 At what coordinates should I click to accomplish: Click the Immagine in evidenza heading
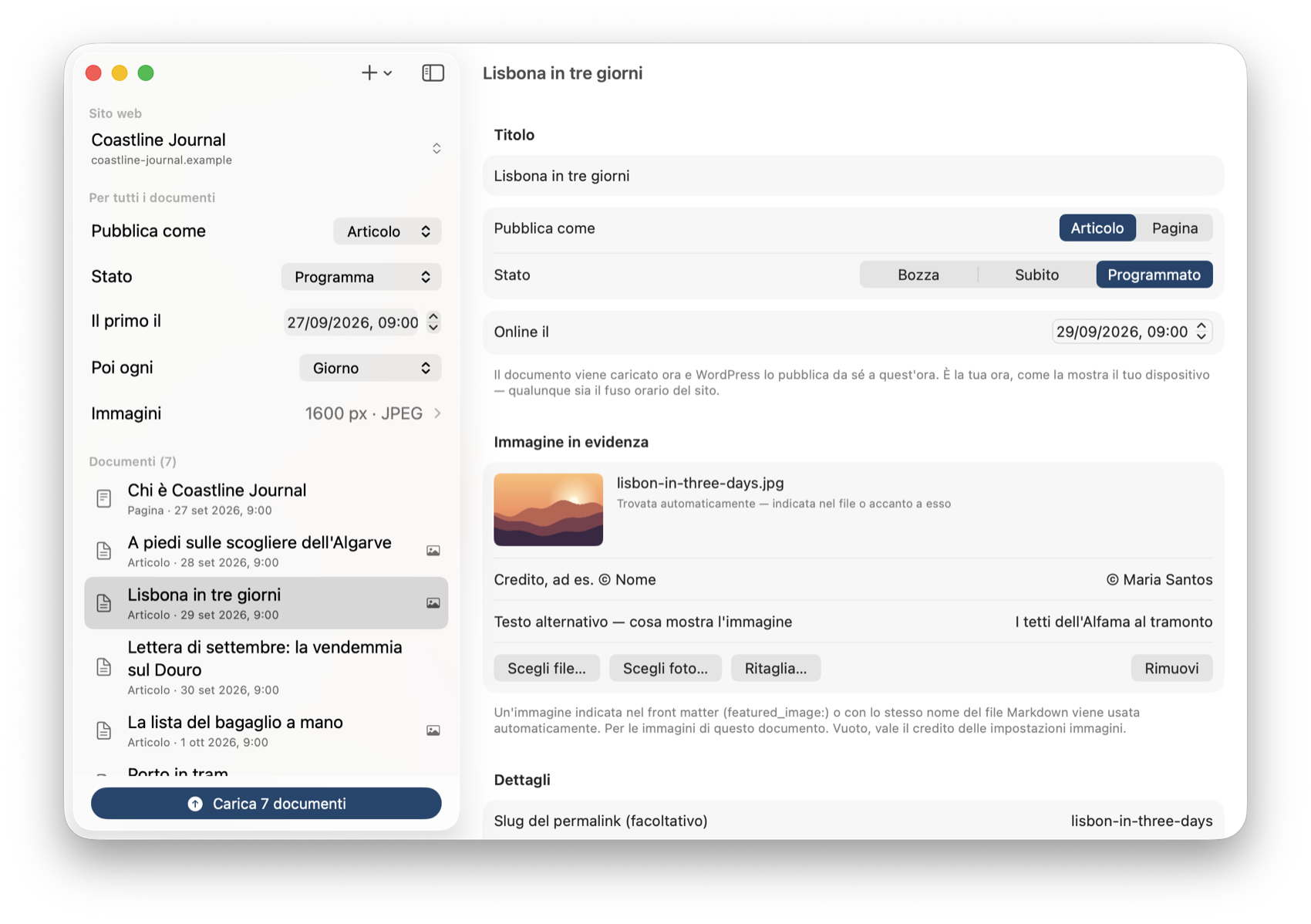point(571,442)
